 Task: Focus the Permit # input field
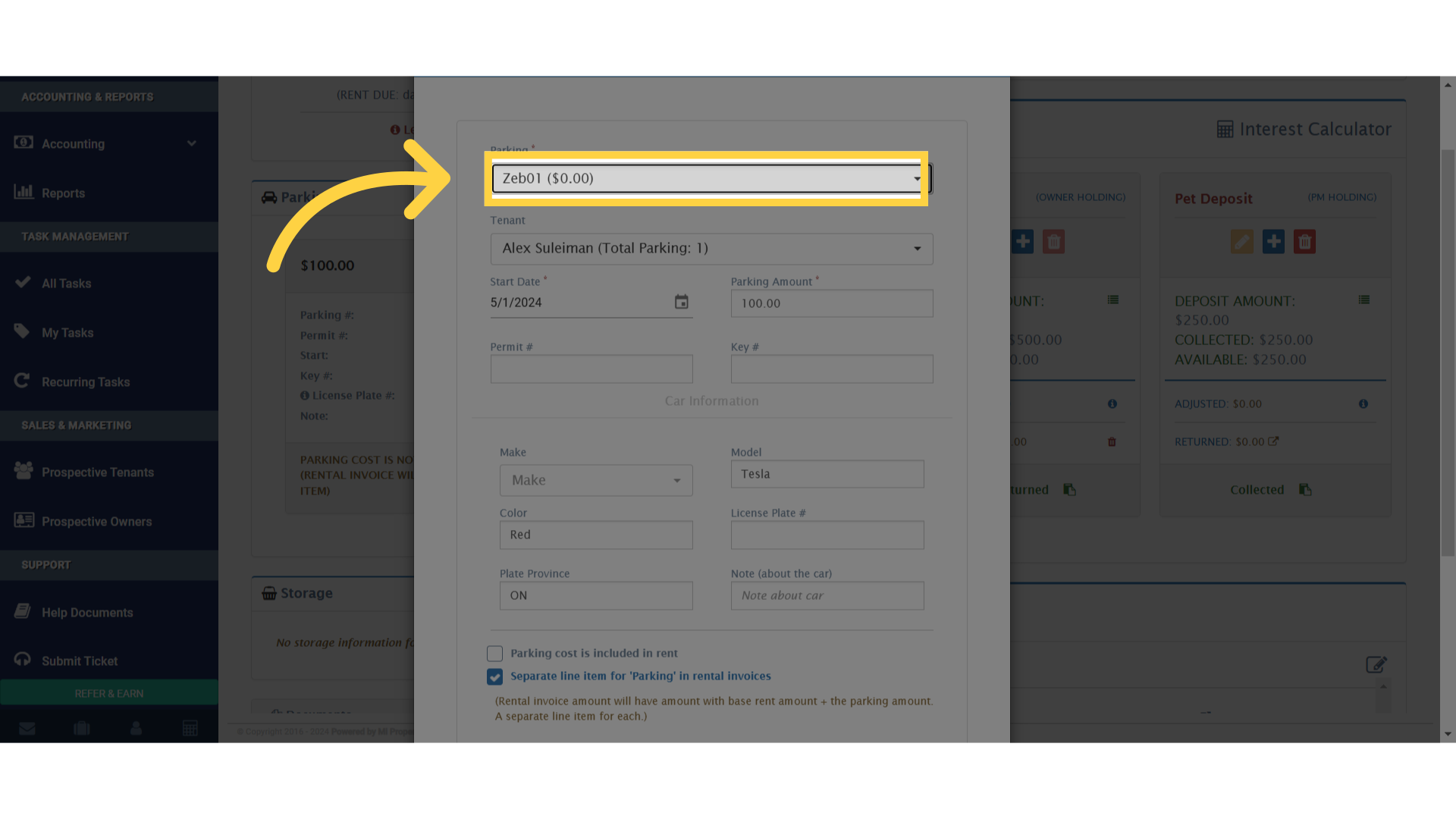coord(591,369)
